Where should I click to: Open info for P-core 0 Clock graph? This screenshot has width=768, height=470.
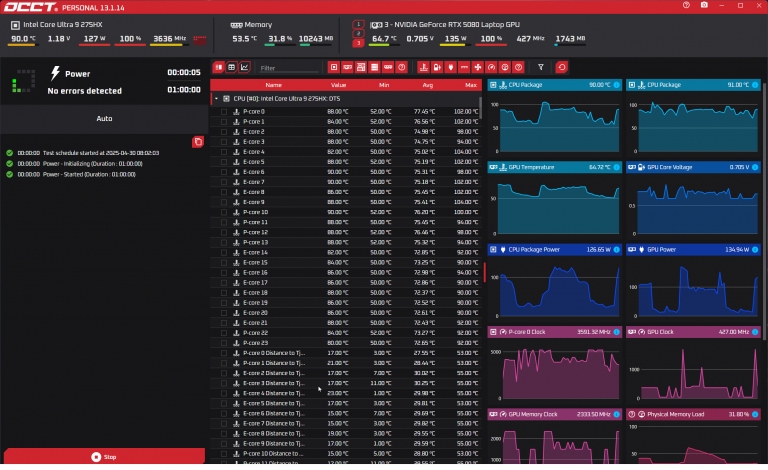616,332
